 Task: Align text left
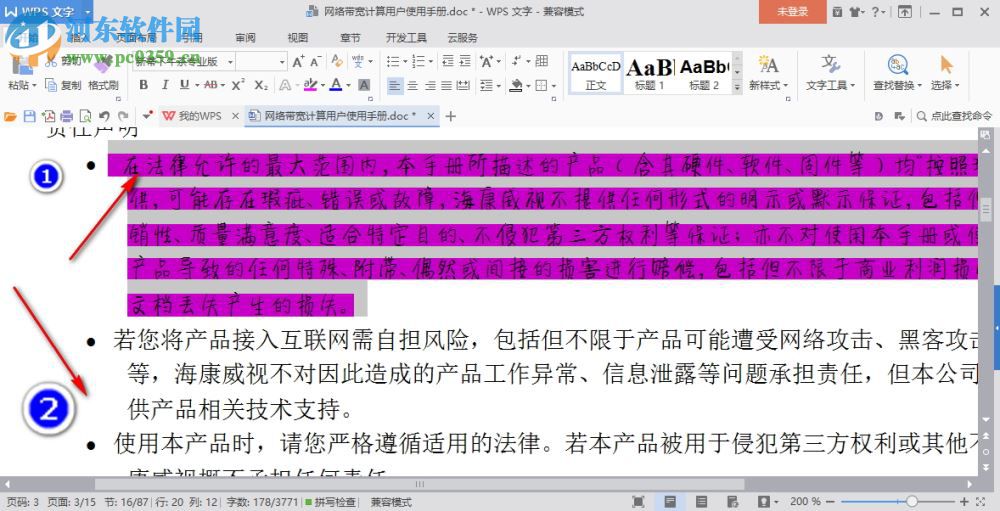pyautogui.click(x=395, y=85)
